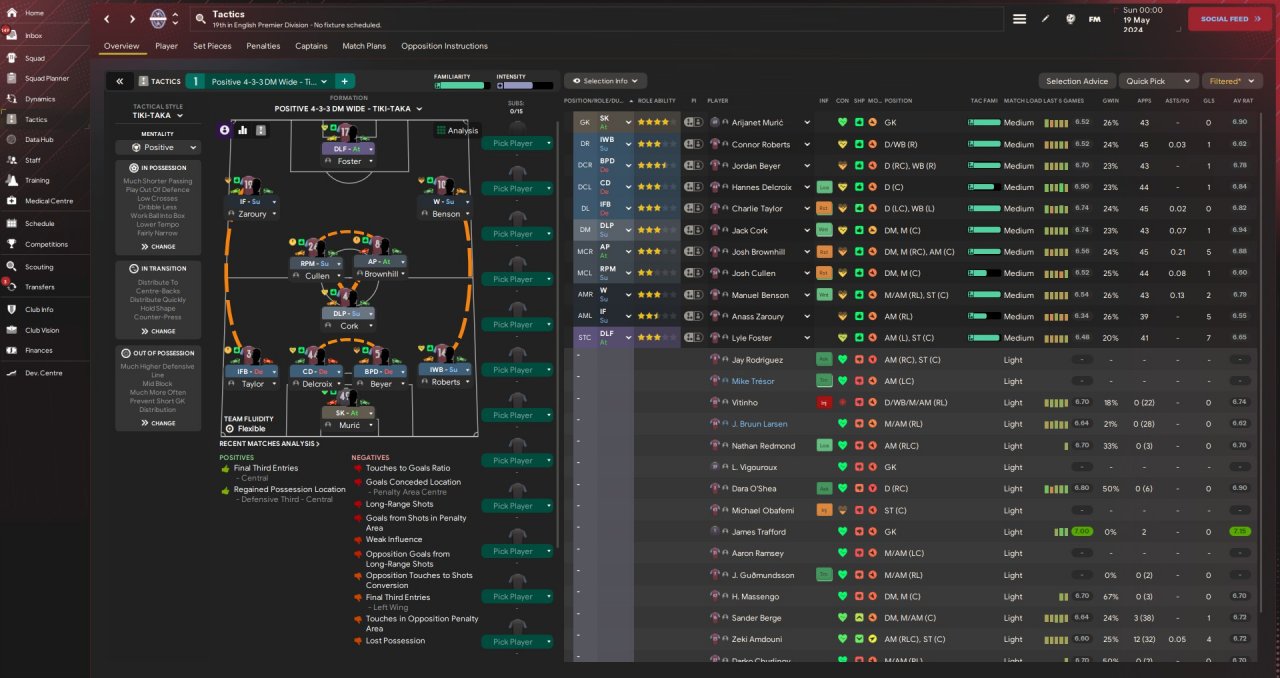Viewport: 1280px width, 678px height.
Task: Open the Scouting sidebar section
Action: point(39,267)
